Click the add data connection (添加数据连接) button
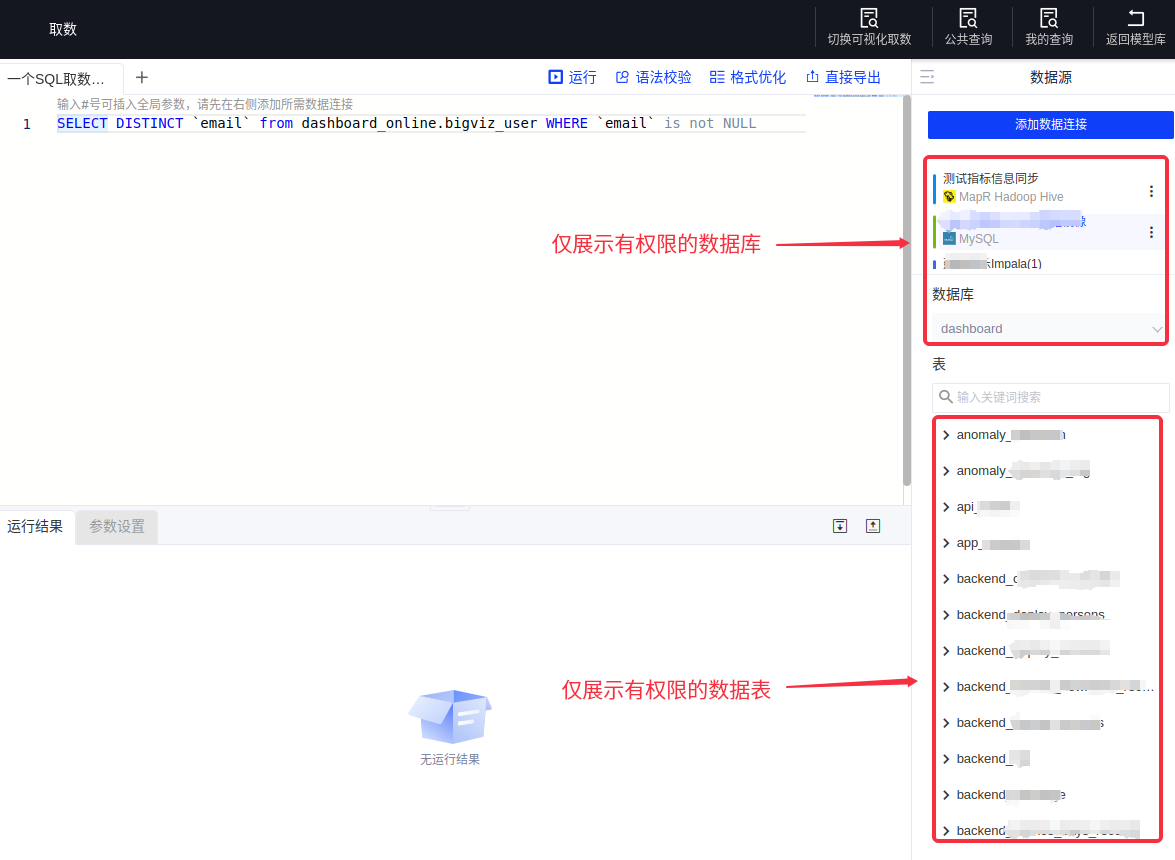1175x860 pixels. [x=1050, y=124]
